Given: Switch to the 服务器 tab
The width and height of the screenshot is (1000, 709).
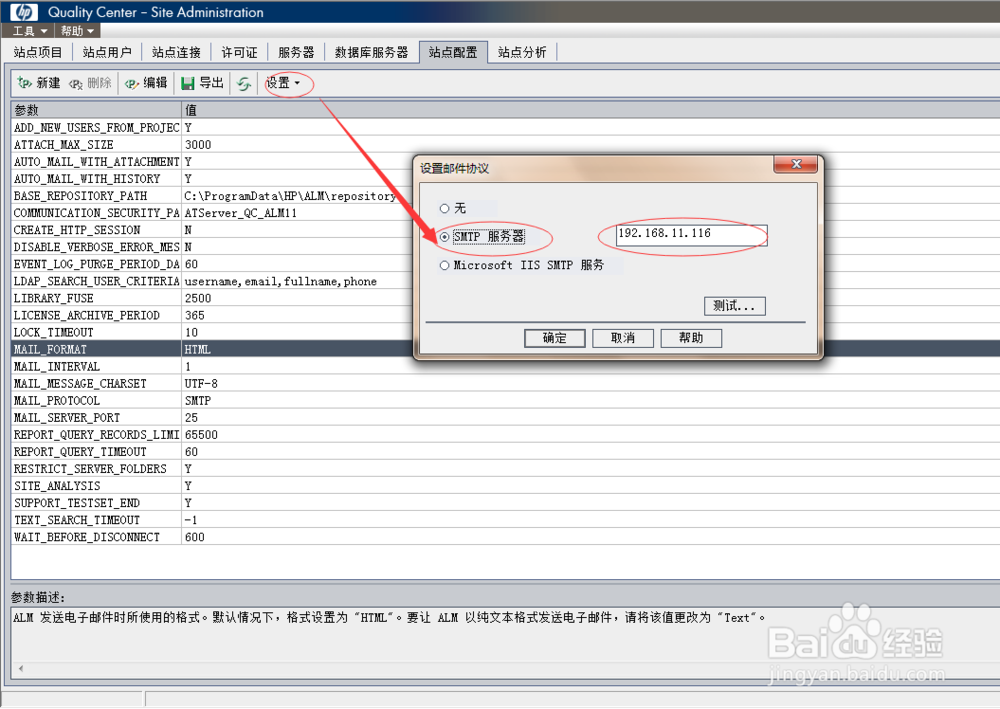Looking at the screenshot, I should pos(296,52).
